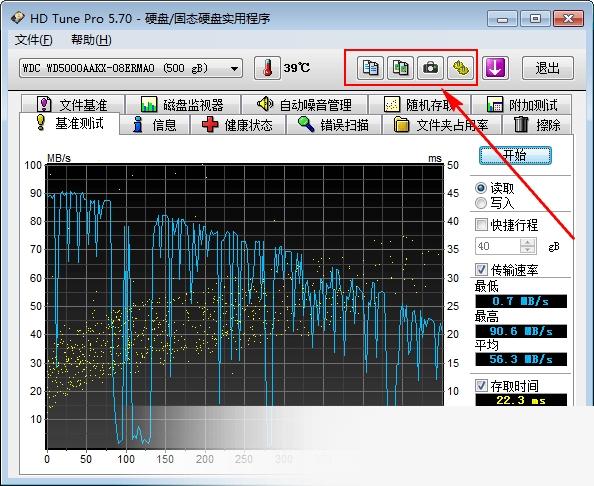Select the 读取 radio button
The image size is (594, 486).
[481, 188]
